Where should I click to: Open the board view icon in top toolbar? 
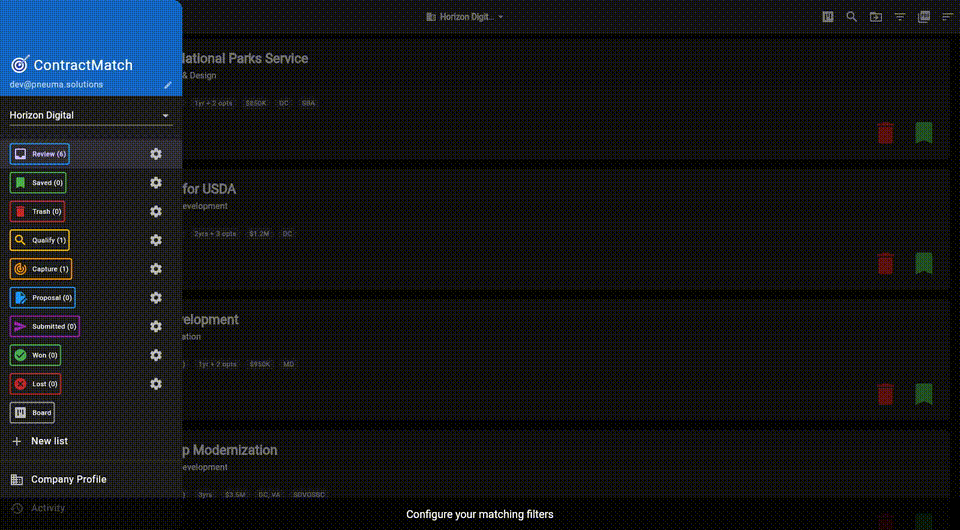coord(828,17)
